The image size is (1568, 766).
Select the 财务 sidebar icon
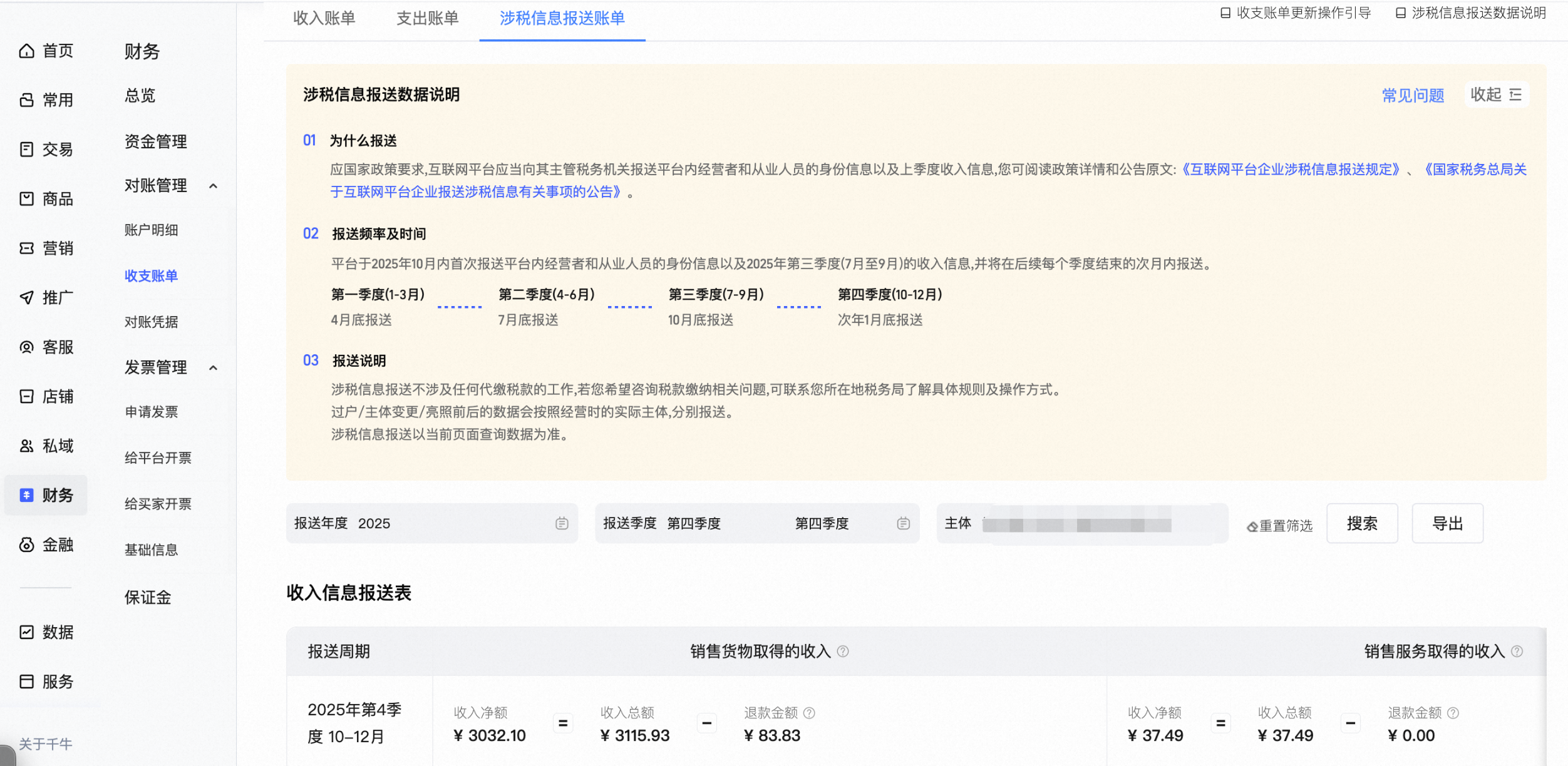(x=26, y=495)
